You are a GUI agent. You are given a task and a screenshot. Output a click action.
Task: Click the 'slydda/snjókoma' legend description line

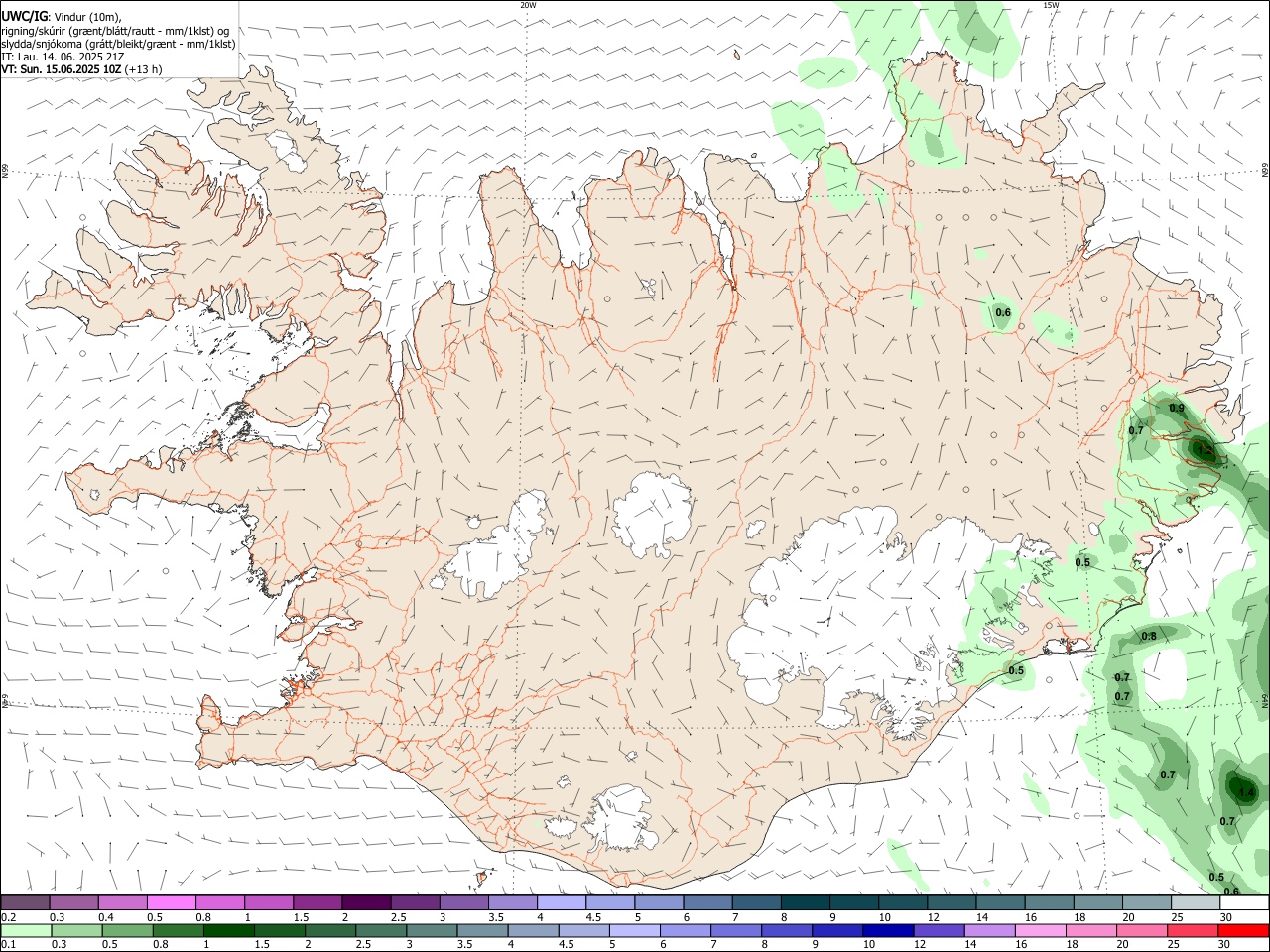pyautogui.click(x=118, y=44)
